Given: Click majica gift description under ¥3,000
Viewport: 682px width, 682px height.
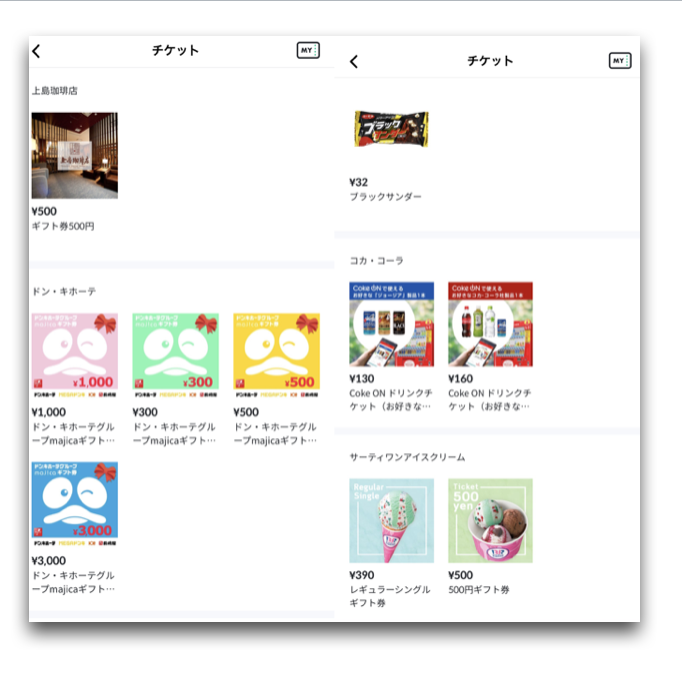Looking at the screenshot, I should click(74, 582).
